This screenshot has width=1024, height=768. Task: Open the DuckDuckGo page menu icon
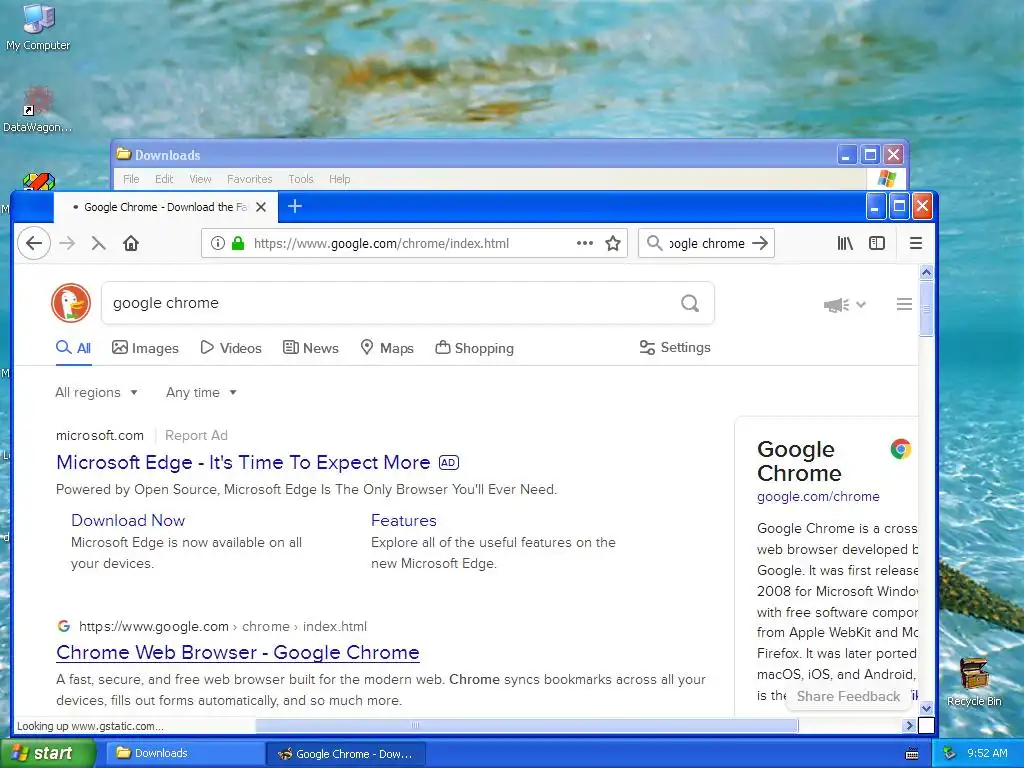pyautogui.click(x=904, y=304)
